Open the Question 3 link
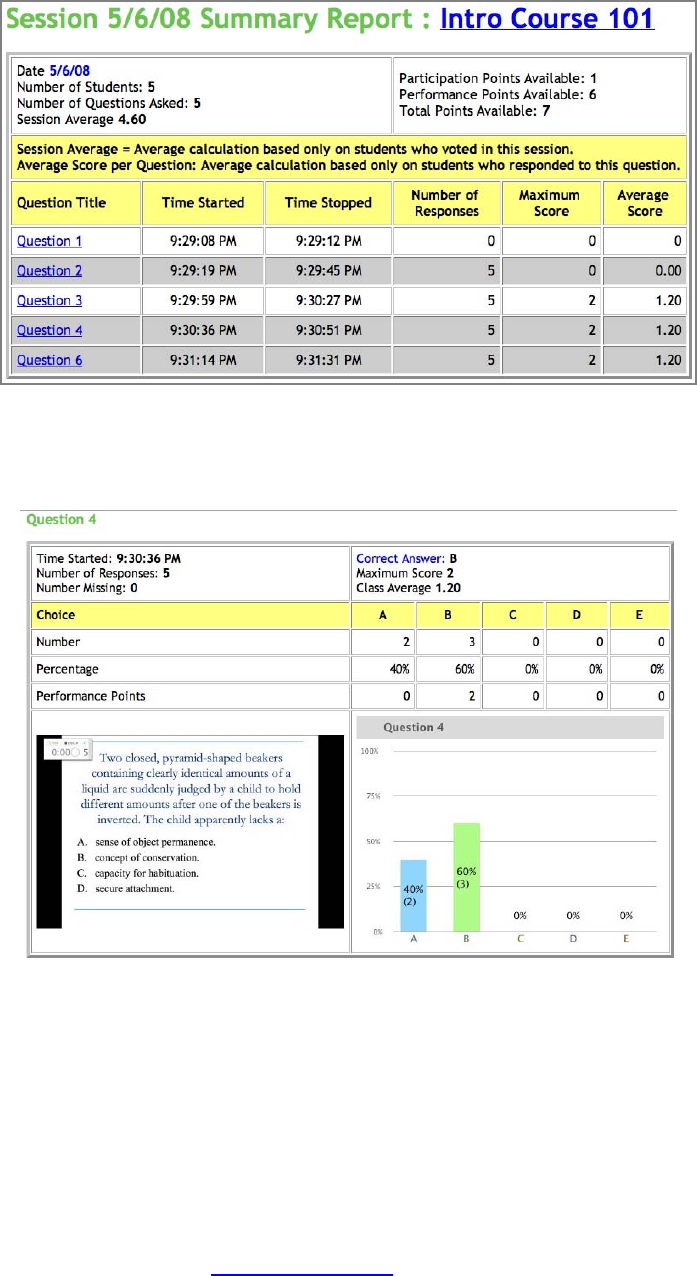Image resolution: width=697 pixels, height=1276 pixels. click(49, 301)
